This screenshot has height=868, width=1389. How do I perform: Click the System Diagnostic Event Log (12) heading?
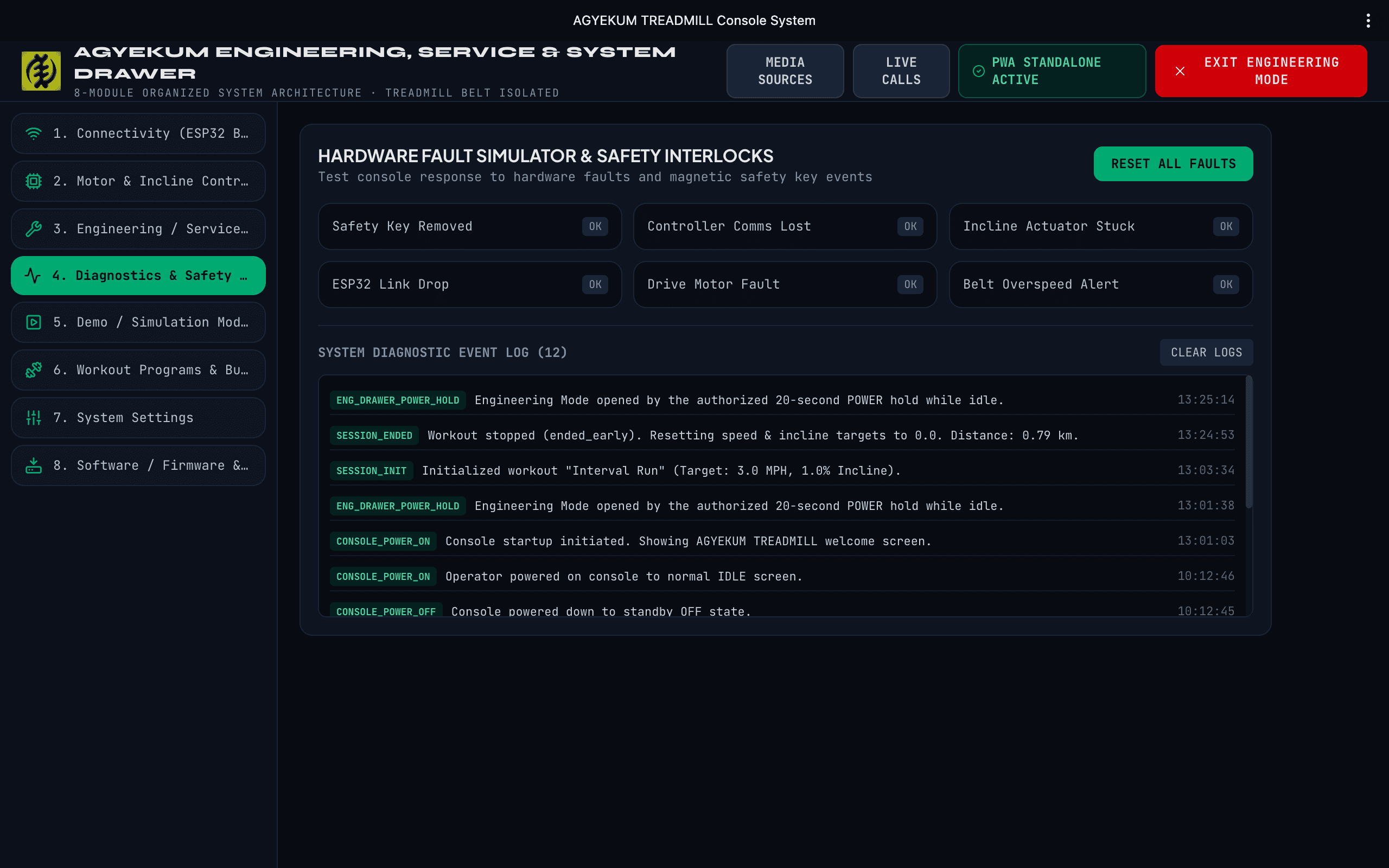click(x=443, y=353)
